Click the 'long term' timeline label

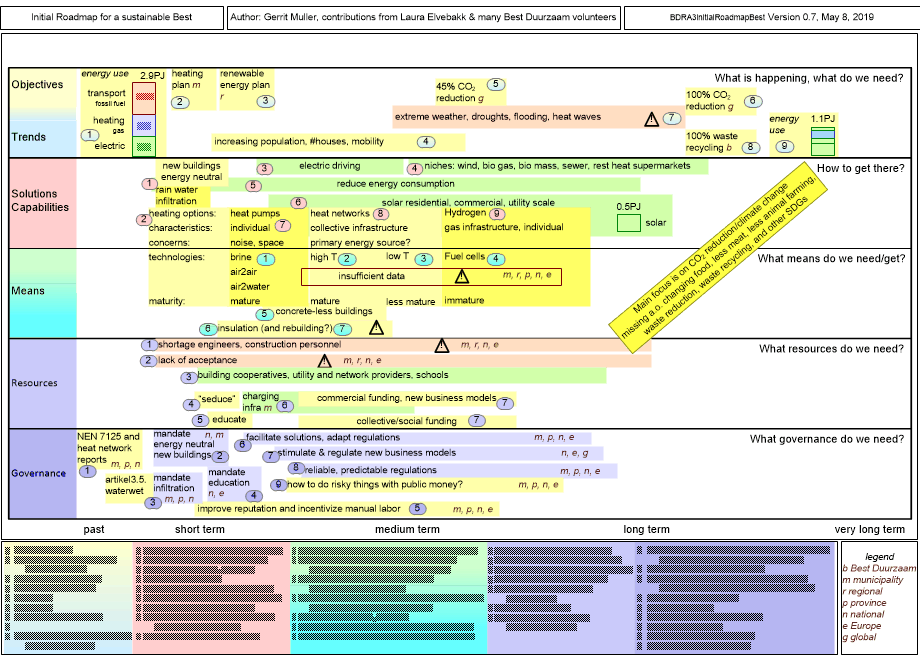[646, 529]
